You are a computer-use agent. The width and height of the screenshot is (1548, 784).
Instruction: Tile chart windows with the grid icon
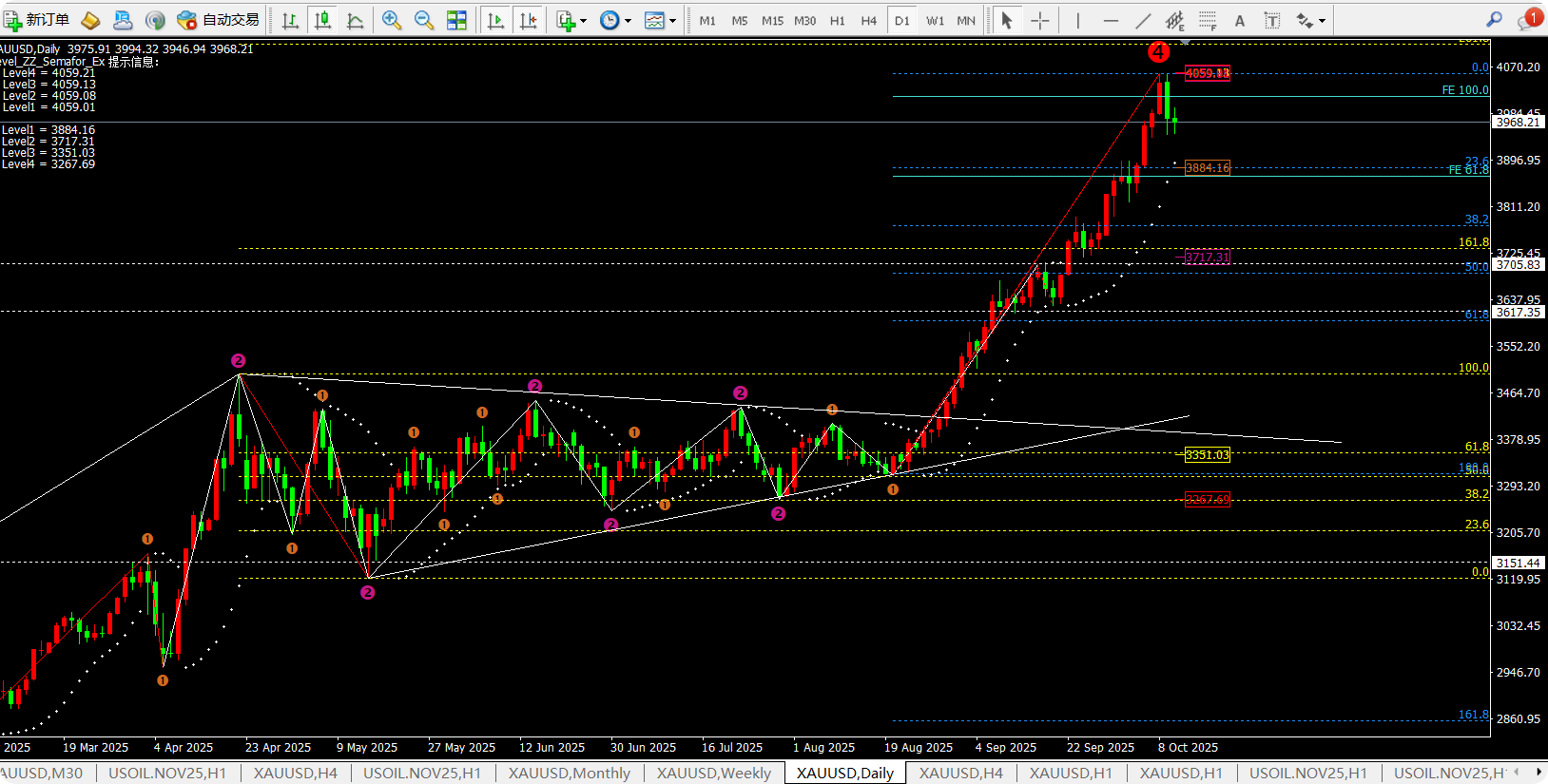(457, 20)
